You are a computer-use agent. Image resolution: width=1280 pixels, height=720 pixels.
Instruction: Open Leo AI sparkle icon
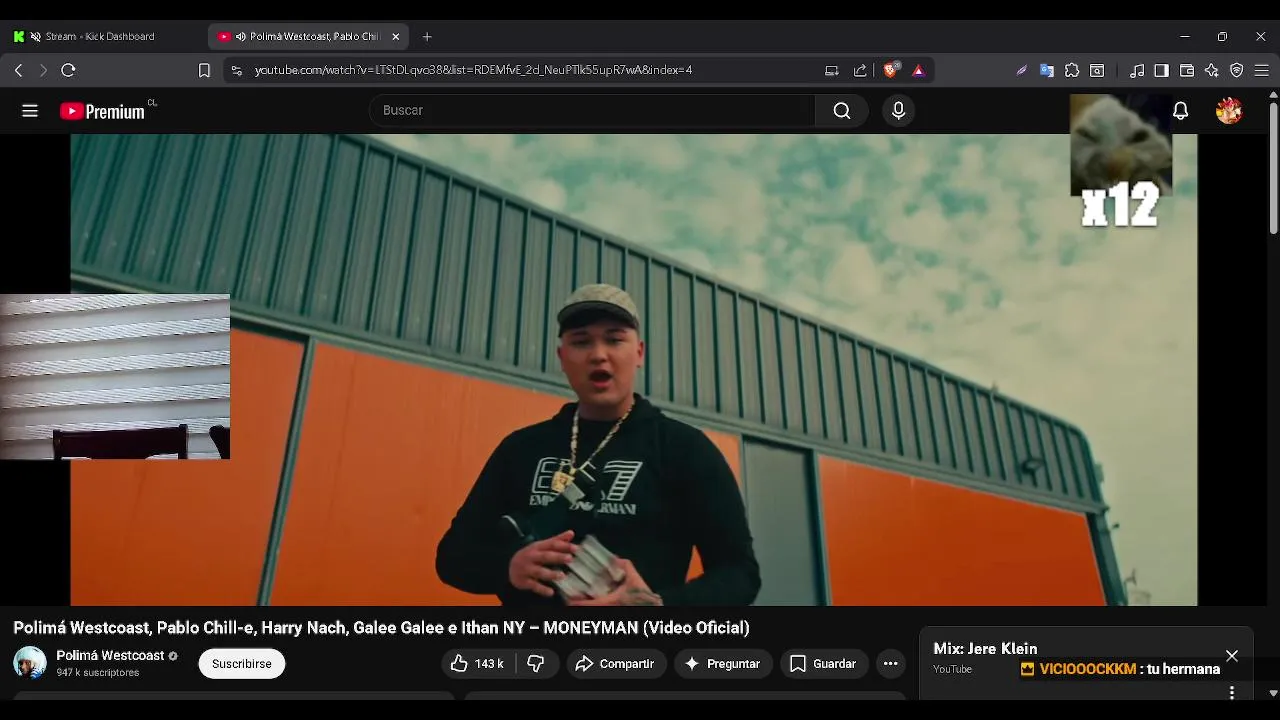(x=1212, y=70)
